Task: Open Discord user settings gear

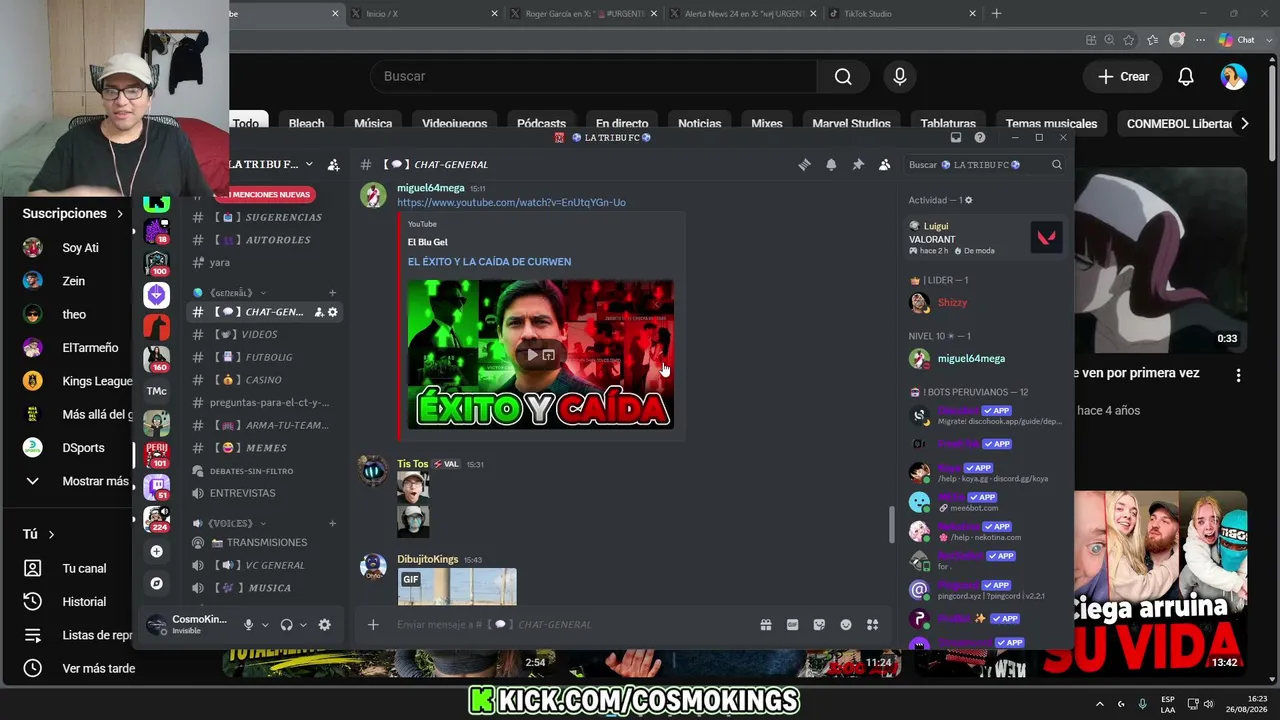Action: pos(324,625)
